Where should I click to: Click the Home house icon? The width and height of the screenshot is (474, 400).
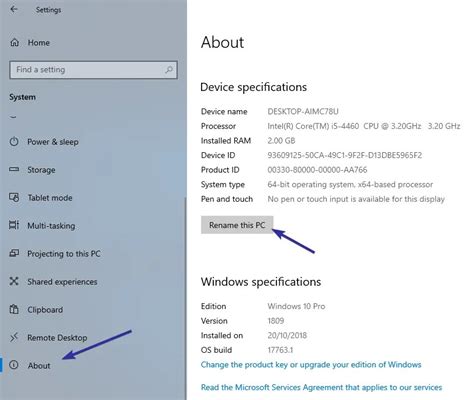tap(15, 43)
